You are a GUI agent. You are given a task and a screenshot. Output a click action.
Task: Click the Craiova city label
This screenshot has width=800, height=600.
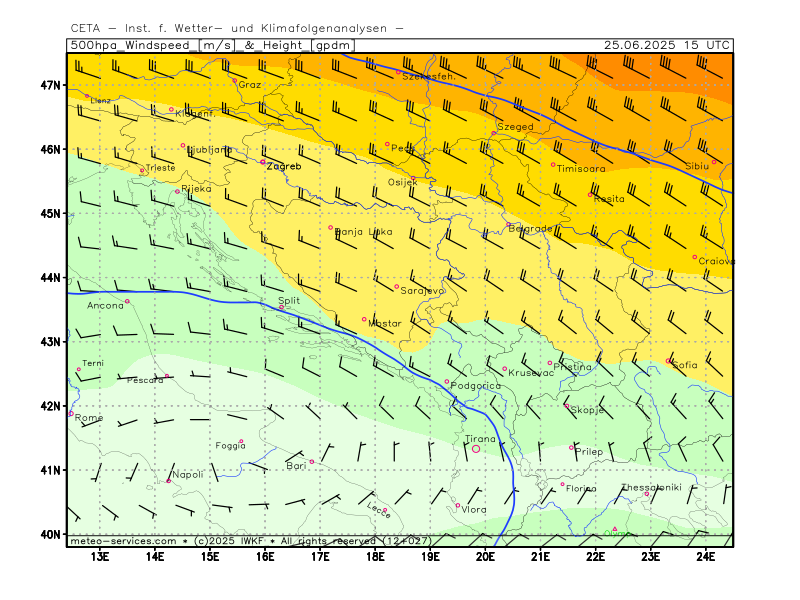point(717,261)
